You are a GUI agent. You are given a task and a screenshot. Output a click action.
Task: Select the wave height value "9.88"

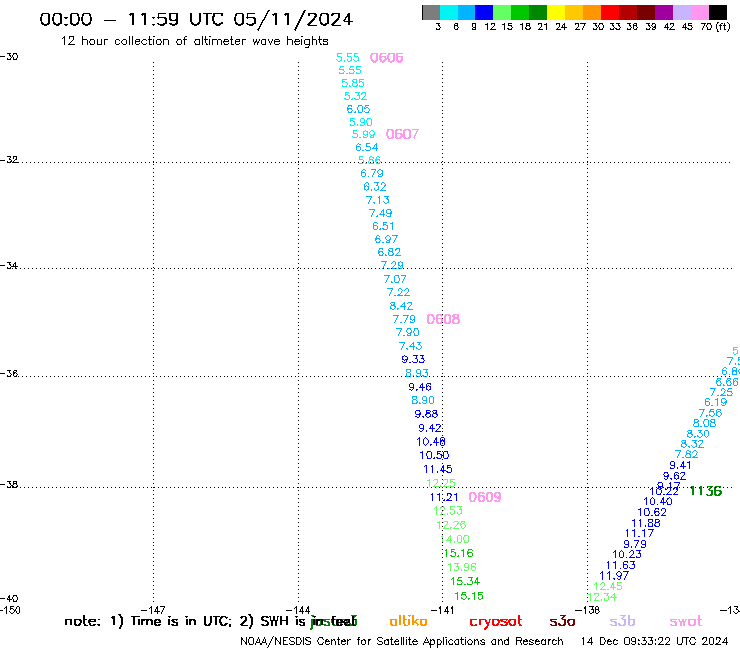(426, 414)
